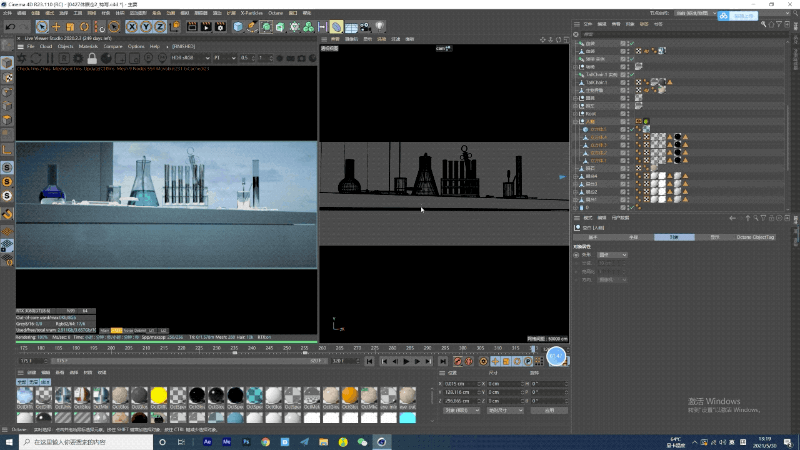Toggle the Z axis lock
This screenshot has height=450, width=800.
(x=160, y=27)
